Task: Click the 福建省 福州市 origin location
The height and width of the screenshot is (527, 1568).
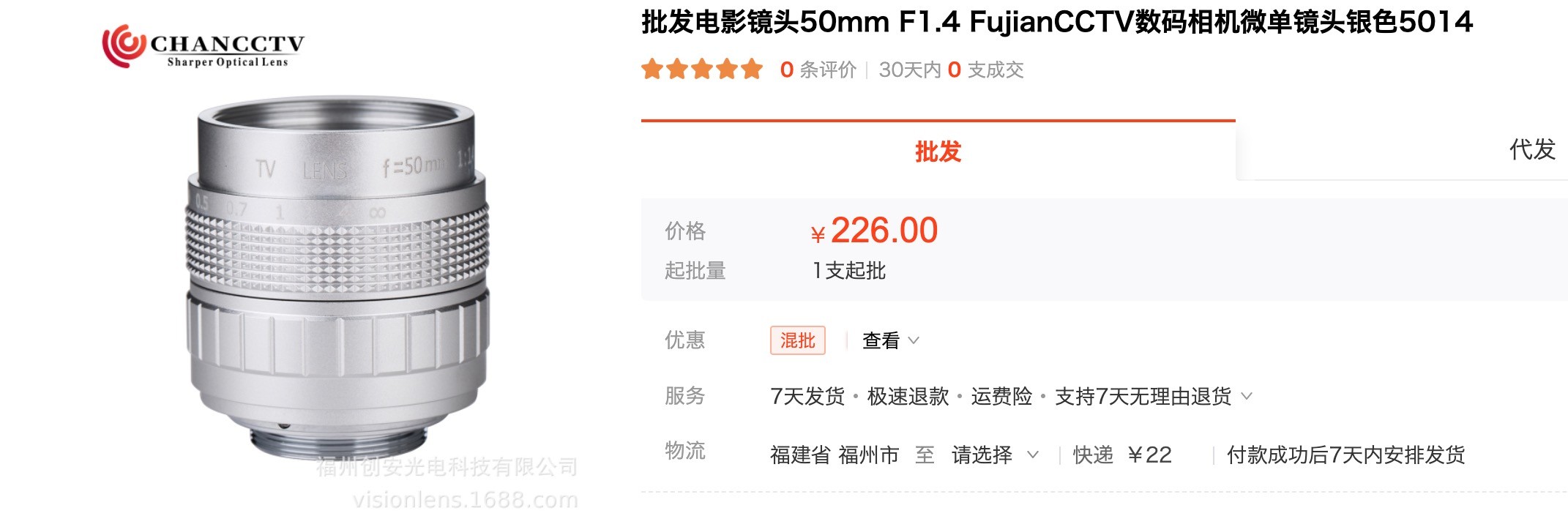Action: 834,455
